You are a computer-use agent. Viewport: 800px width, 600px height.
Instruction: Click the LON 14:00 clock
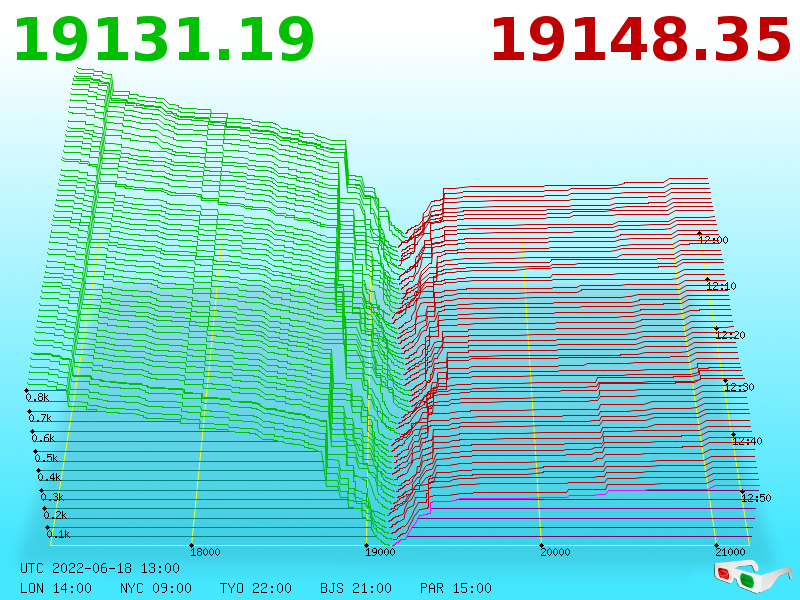pos(56,588)
